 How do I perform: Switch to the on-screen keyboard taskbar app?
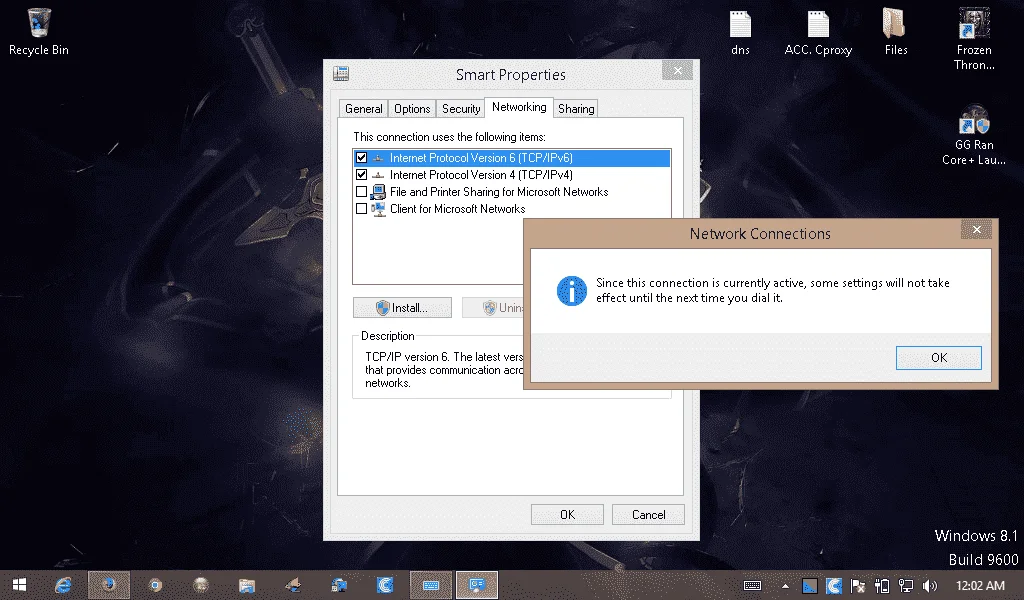click(x=431, y=585)
